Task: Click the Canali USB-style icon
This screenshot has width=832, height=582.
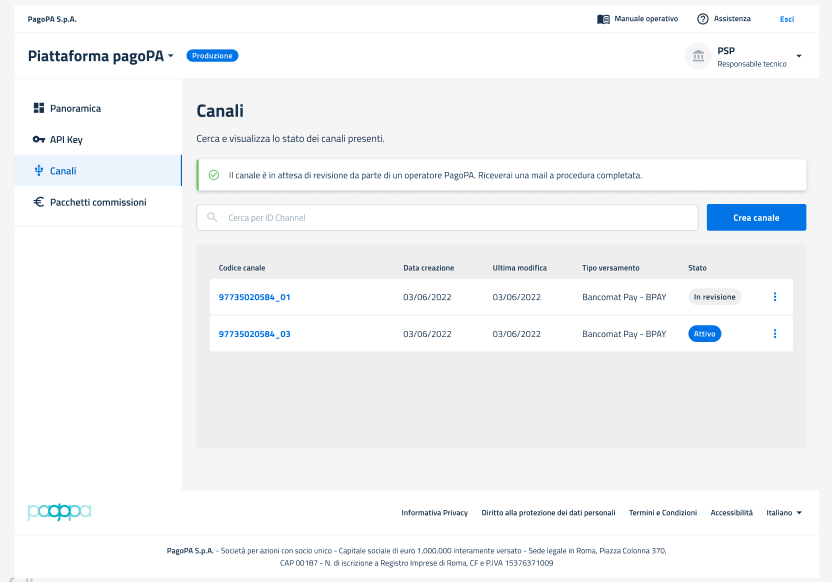Action: 39,171
